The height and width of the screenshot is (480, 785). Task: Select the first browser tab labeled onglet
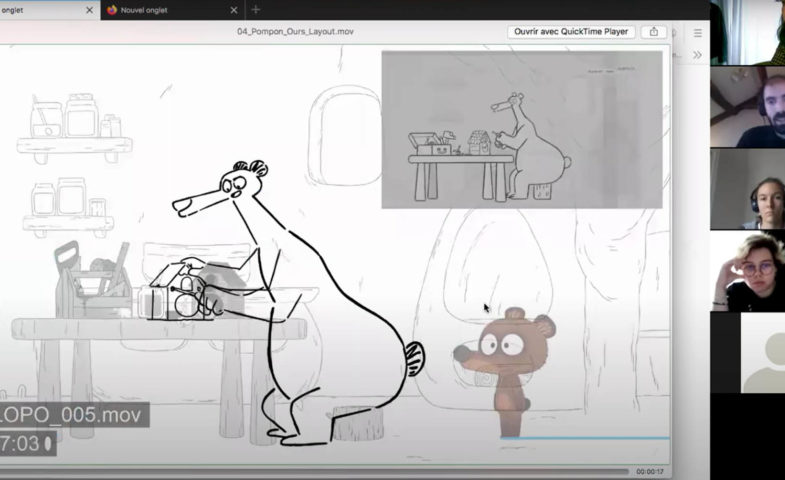[x=48, y=10]
